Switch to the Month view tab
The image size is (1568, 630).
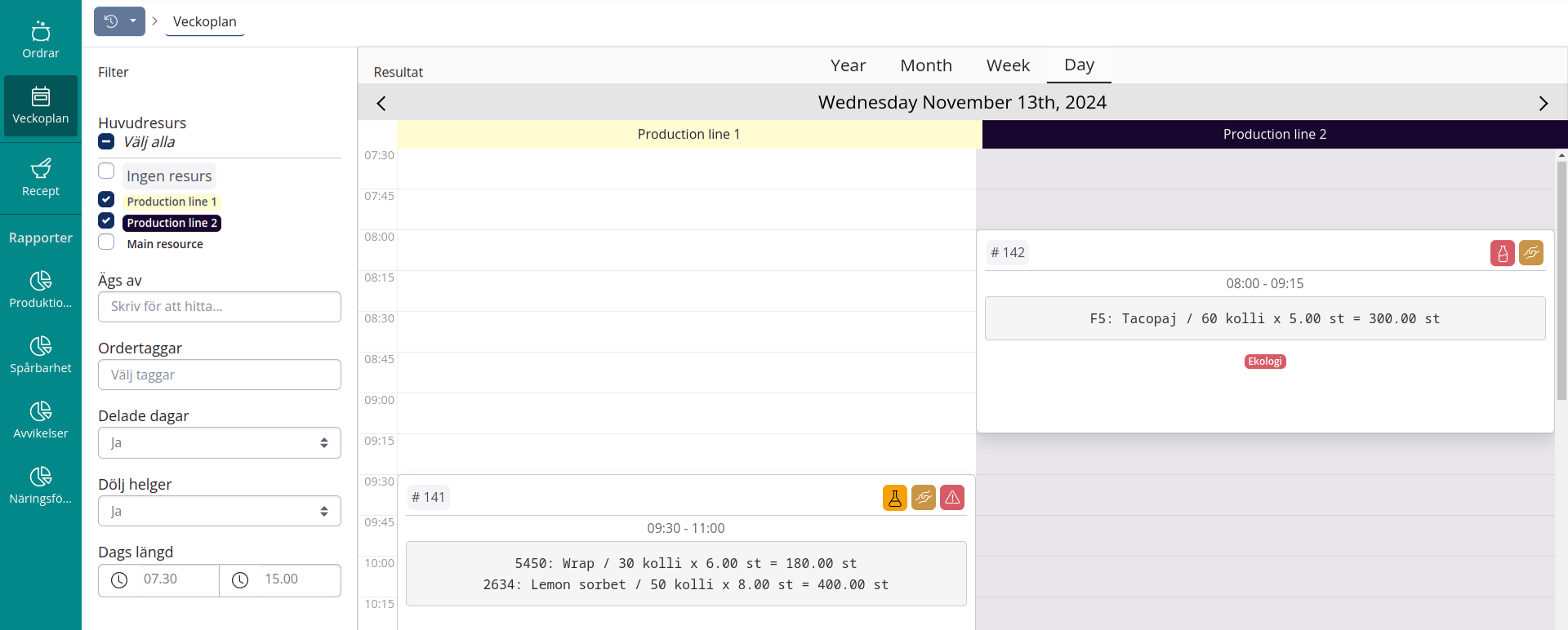925,65
